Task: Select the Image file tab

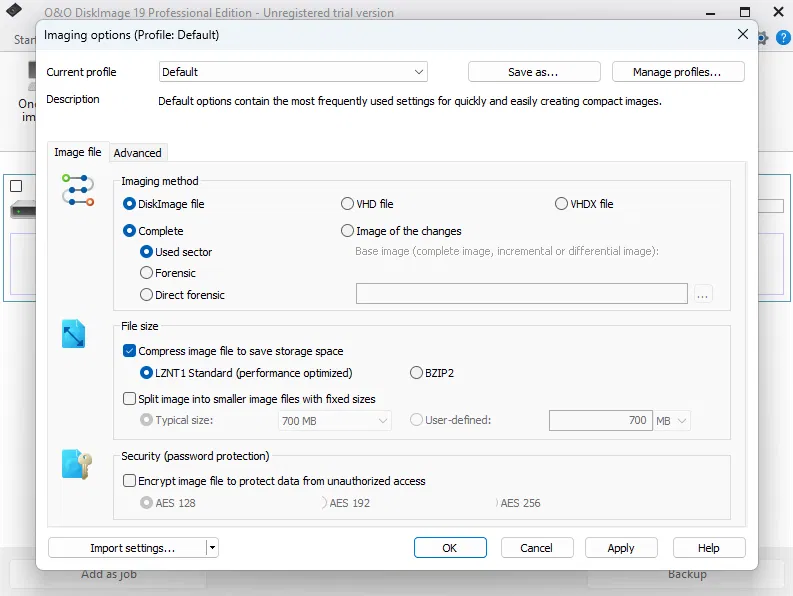Action: coord(77,153)
